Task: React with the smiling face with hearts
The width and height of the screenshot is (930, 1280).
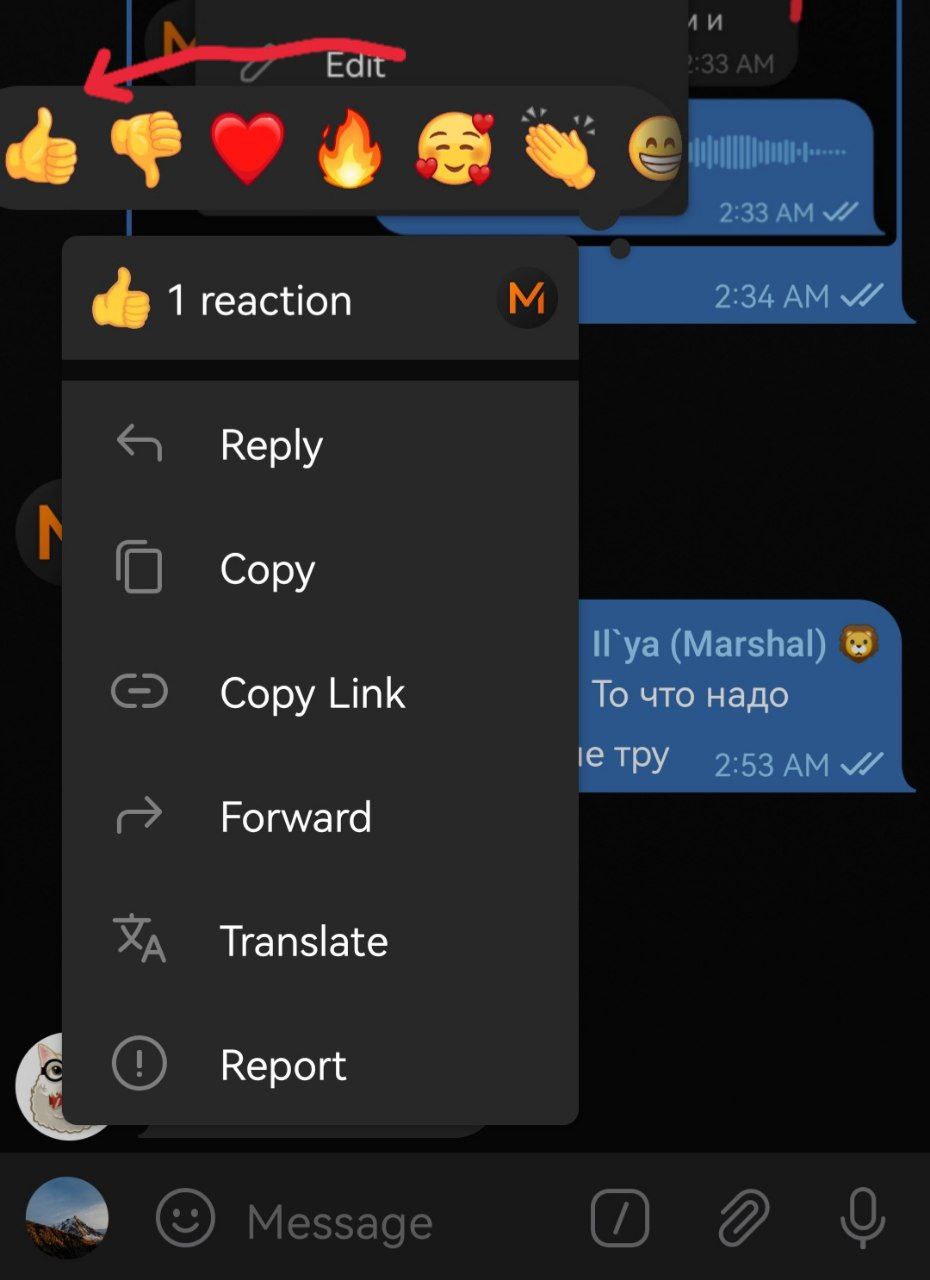Action: tap(455, 150)
